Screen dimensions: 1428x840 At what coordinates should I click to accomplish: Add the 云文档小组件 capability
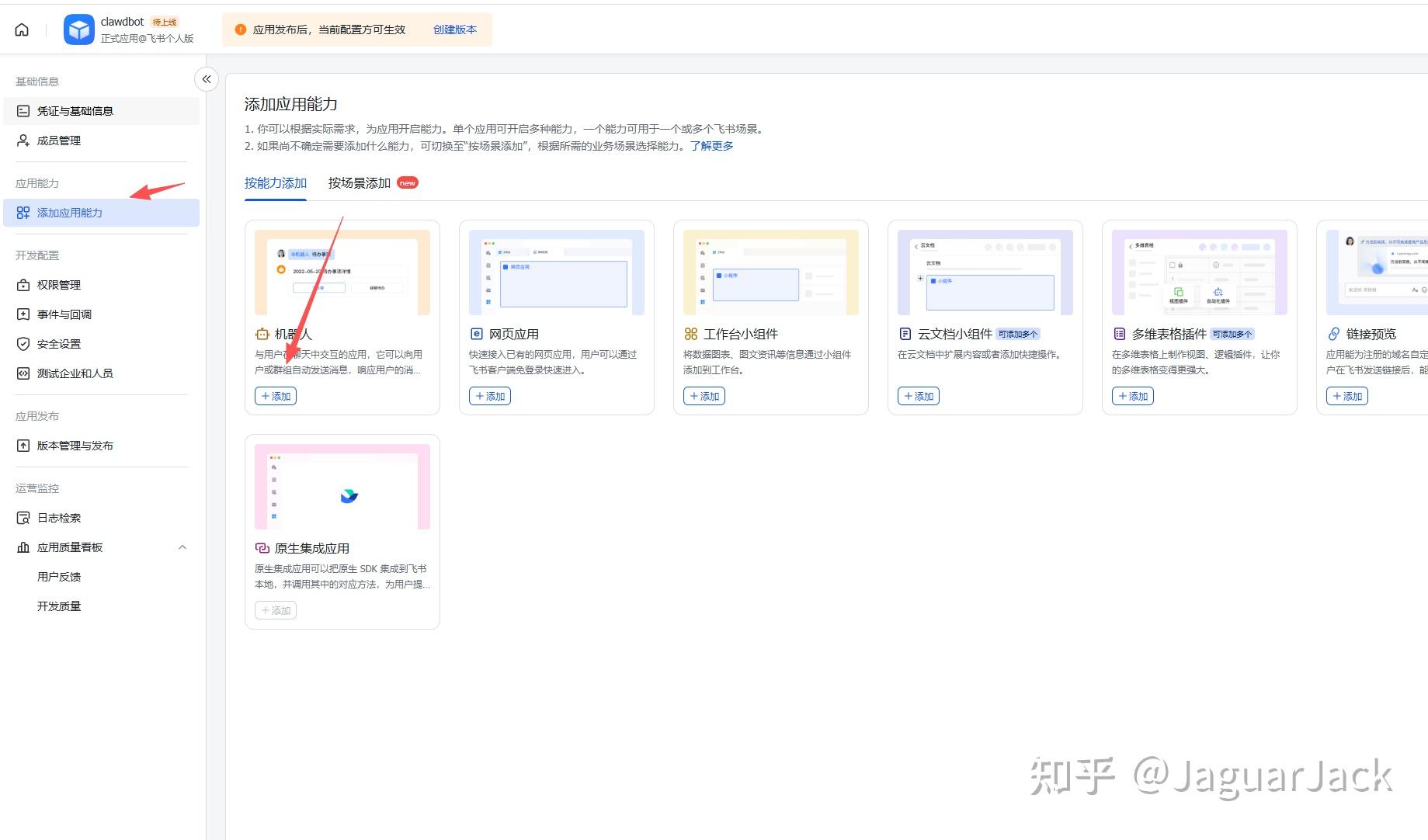[919, 396]
